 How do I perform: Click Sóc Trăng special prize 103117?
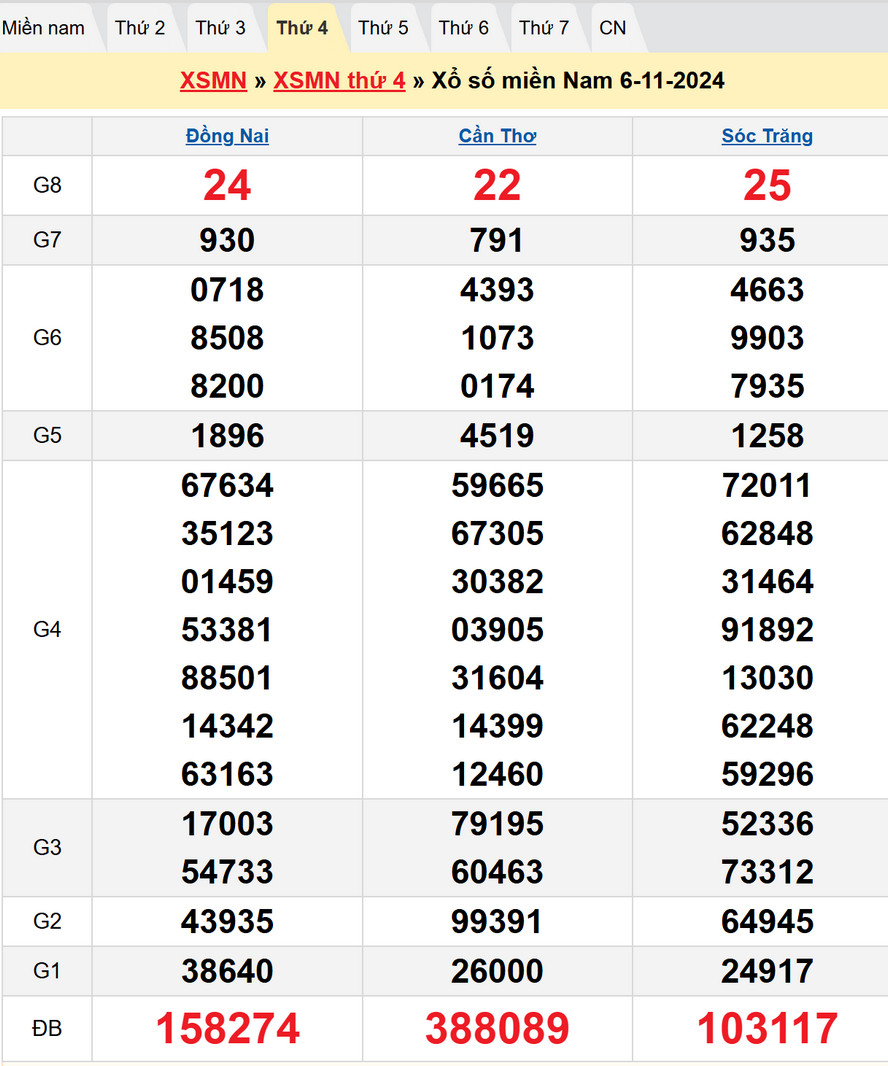point(767,1028)
